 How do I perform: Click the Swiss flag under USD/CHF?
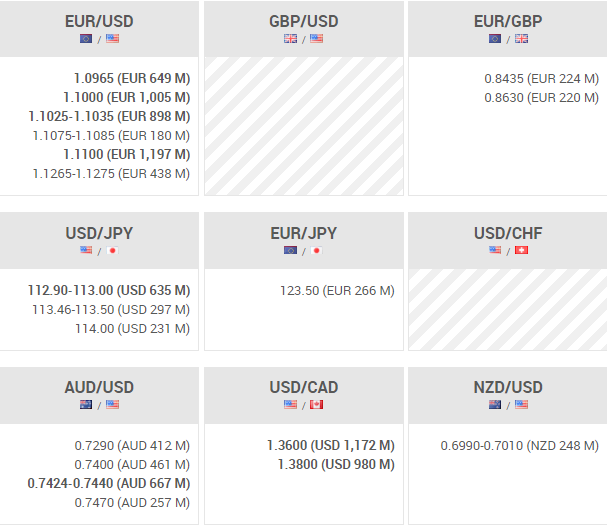(521, 251)
